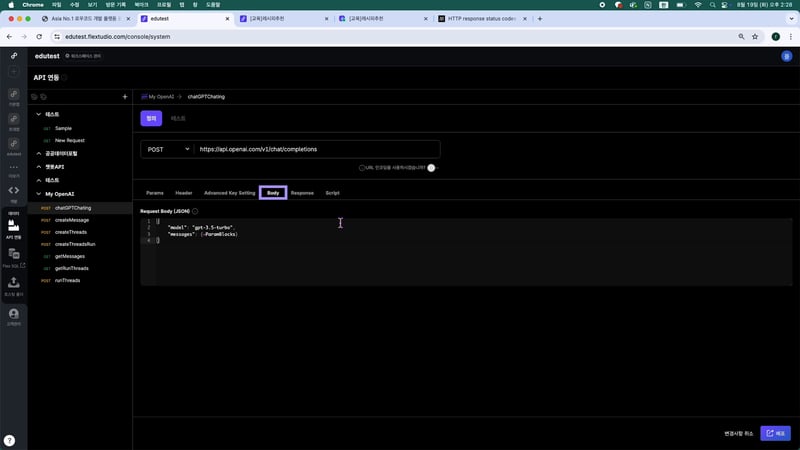Switch to the Header tab
Screen dimensions: 800x450
[x=184, y=192]
